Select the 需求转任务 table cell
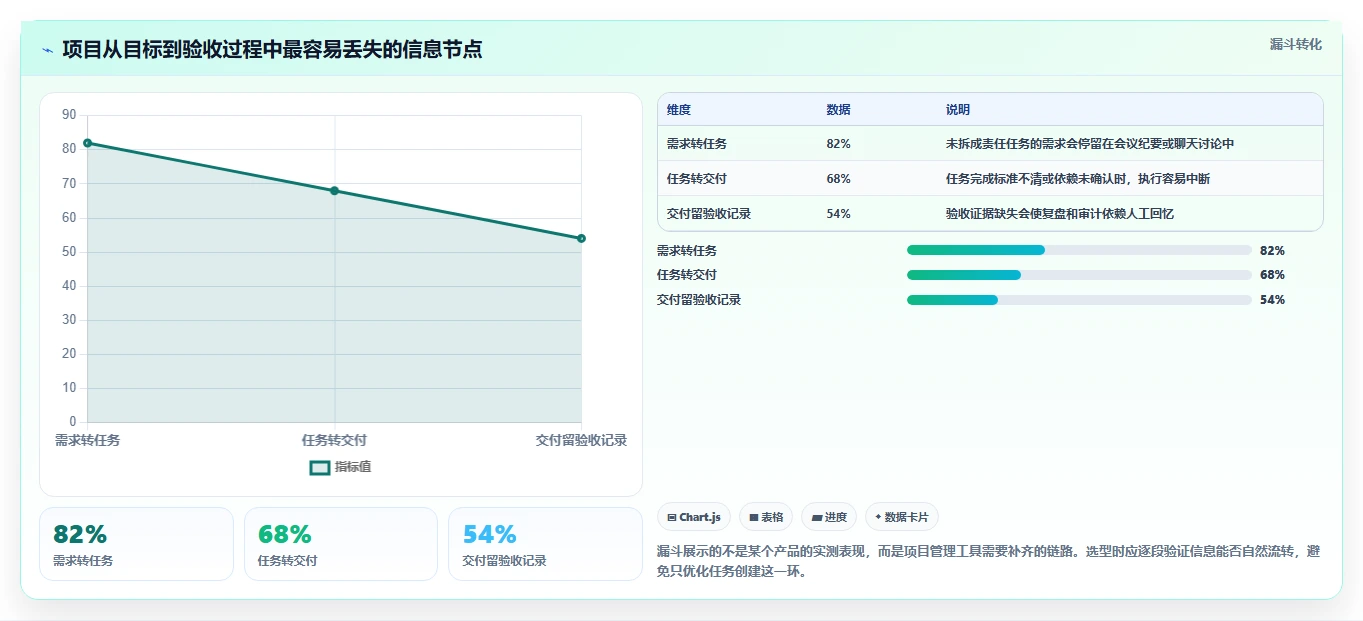1363x621 pixels. [x=697, y=144]
